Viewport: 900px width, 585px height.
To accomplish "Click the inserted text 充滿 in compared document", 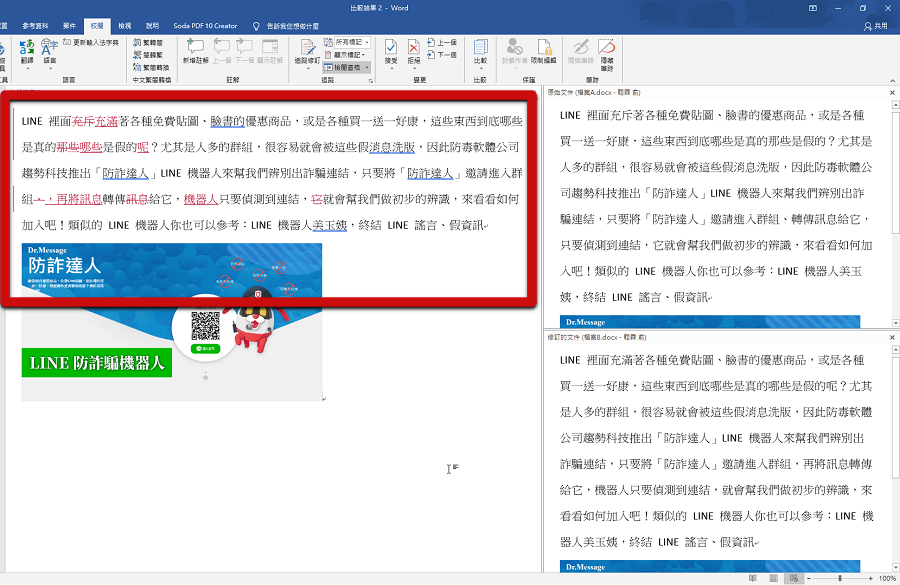I will pyautogui.click(x=106, y=121).
